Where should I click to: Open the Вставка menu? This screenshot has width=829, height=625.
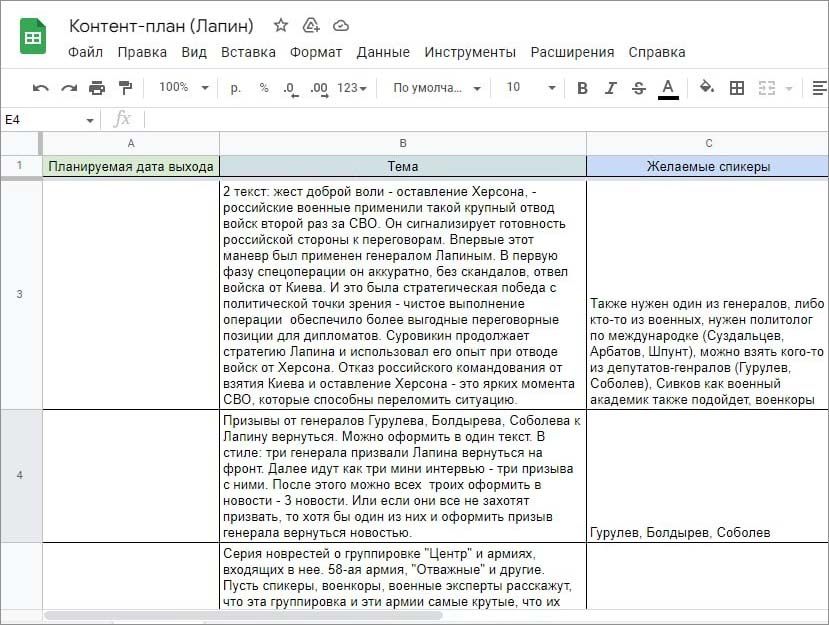[248, 52]
